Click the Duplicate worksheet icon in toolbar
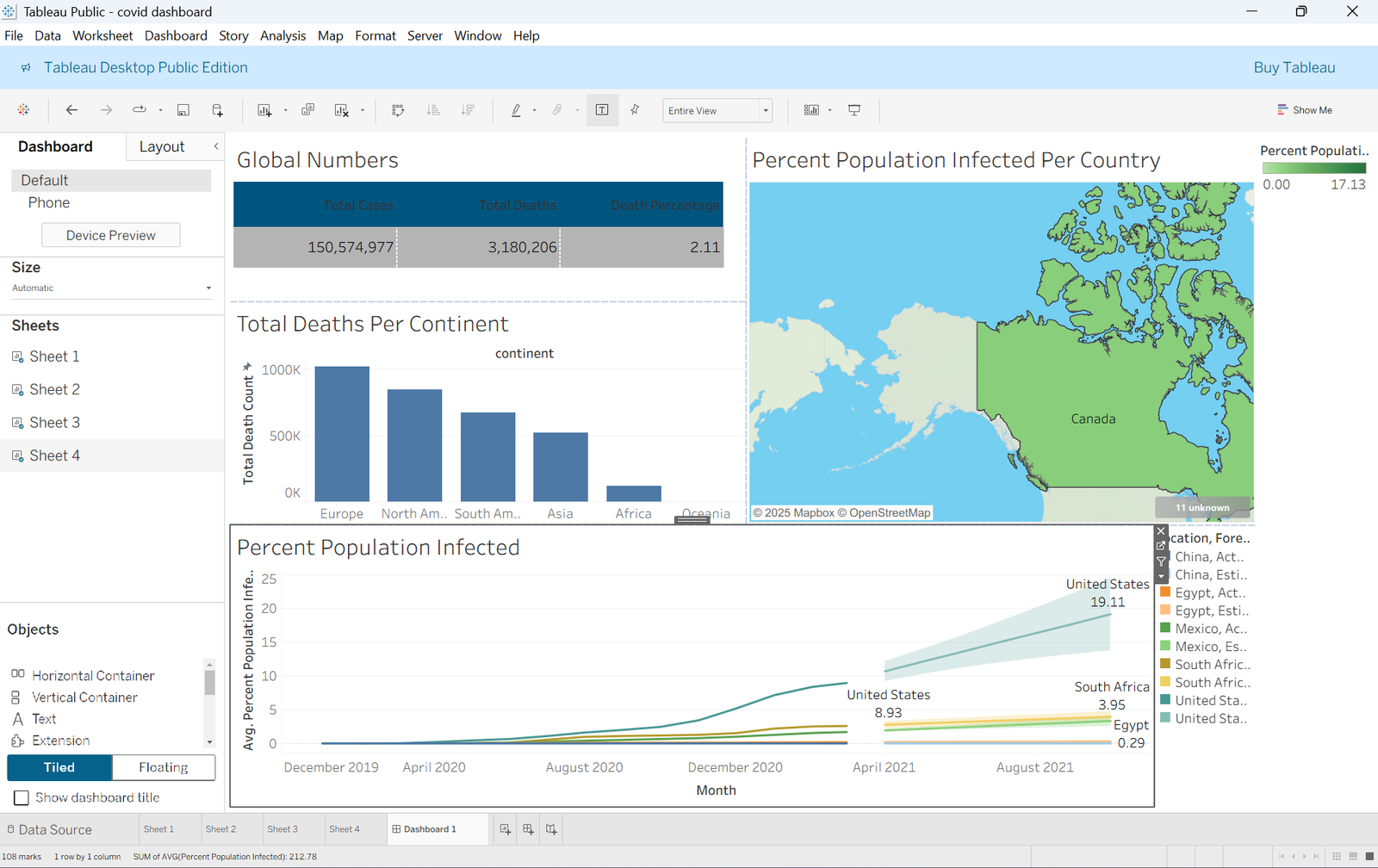 307,110
